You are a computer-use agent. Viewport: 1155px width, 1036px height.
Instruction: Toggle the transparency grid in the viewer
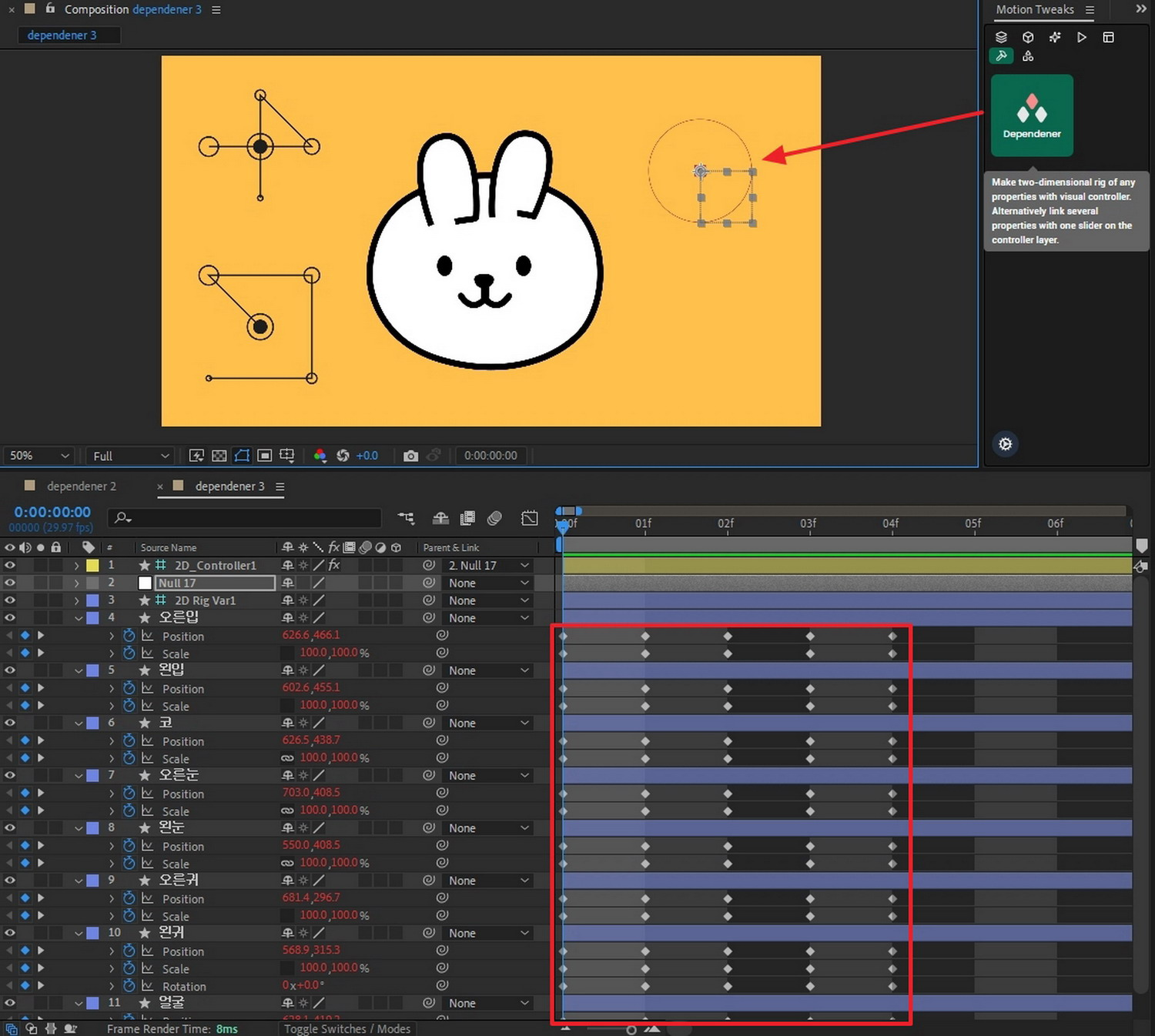(x=219, y=456)
